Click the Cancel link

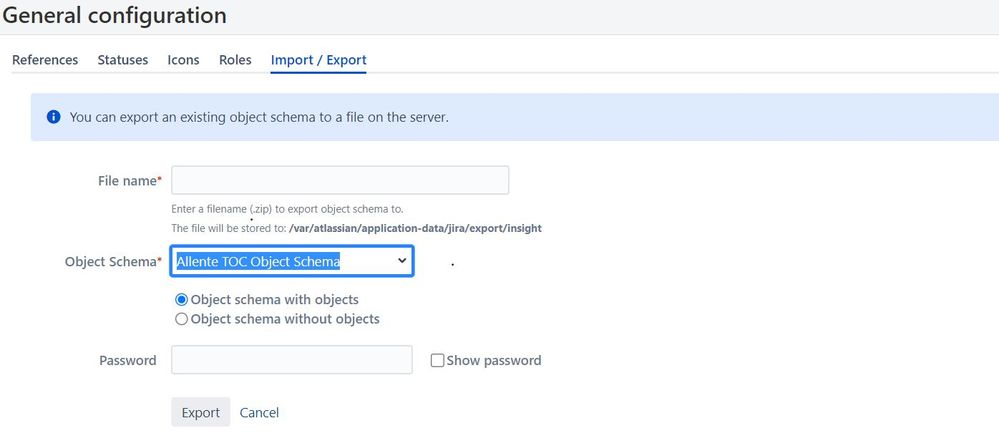[x=259, y=413]
